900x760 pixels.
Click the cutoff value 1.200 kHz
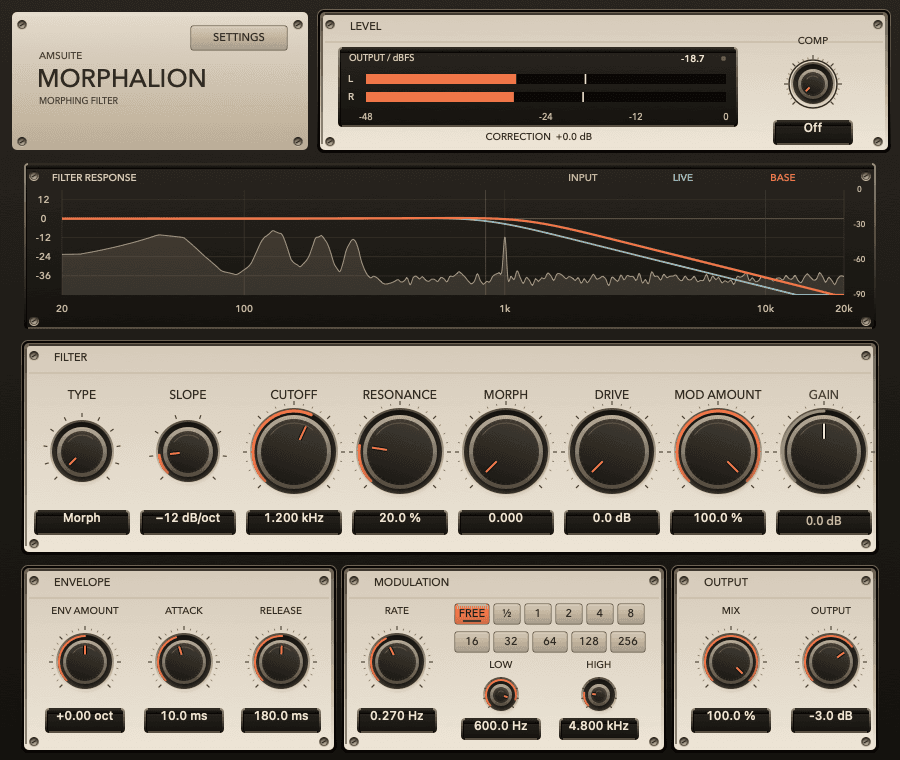click(294, 521)
